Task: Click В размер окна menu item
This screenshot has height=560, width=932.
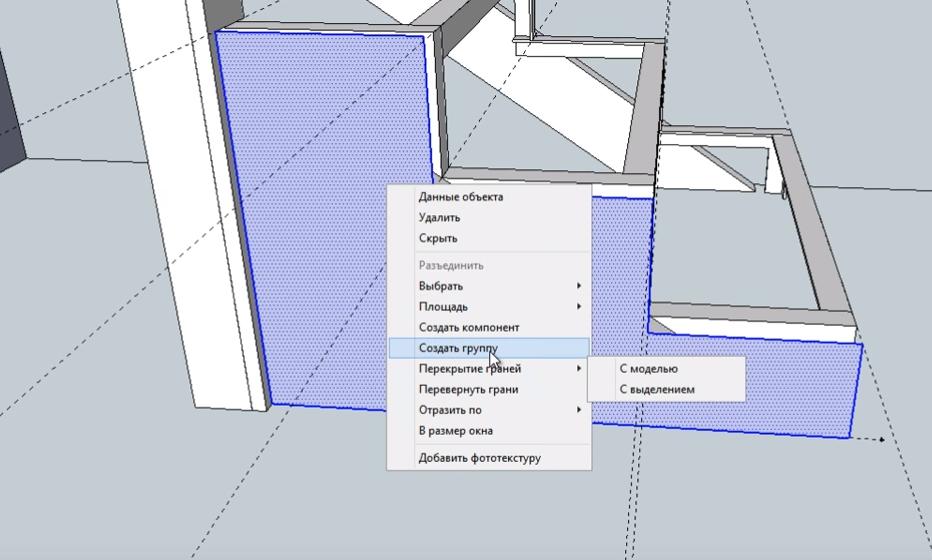Action: point(455,431)
